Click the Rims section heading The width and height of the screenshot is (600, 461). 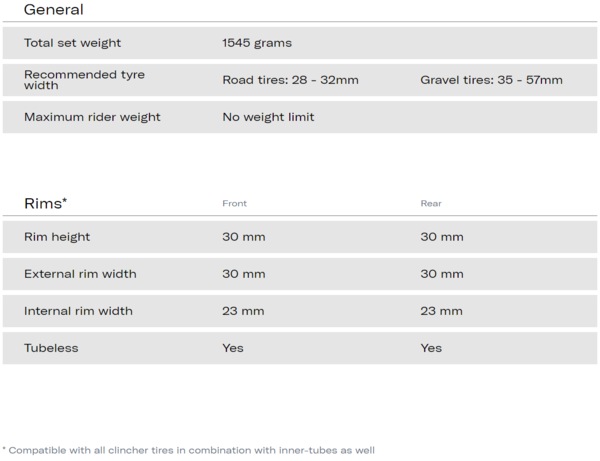tap(46, 204)
